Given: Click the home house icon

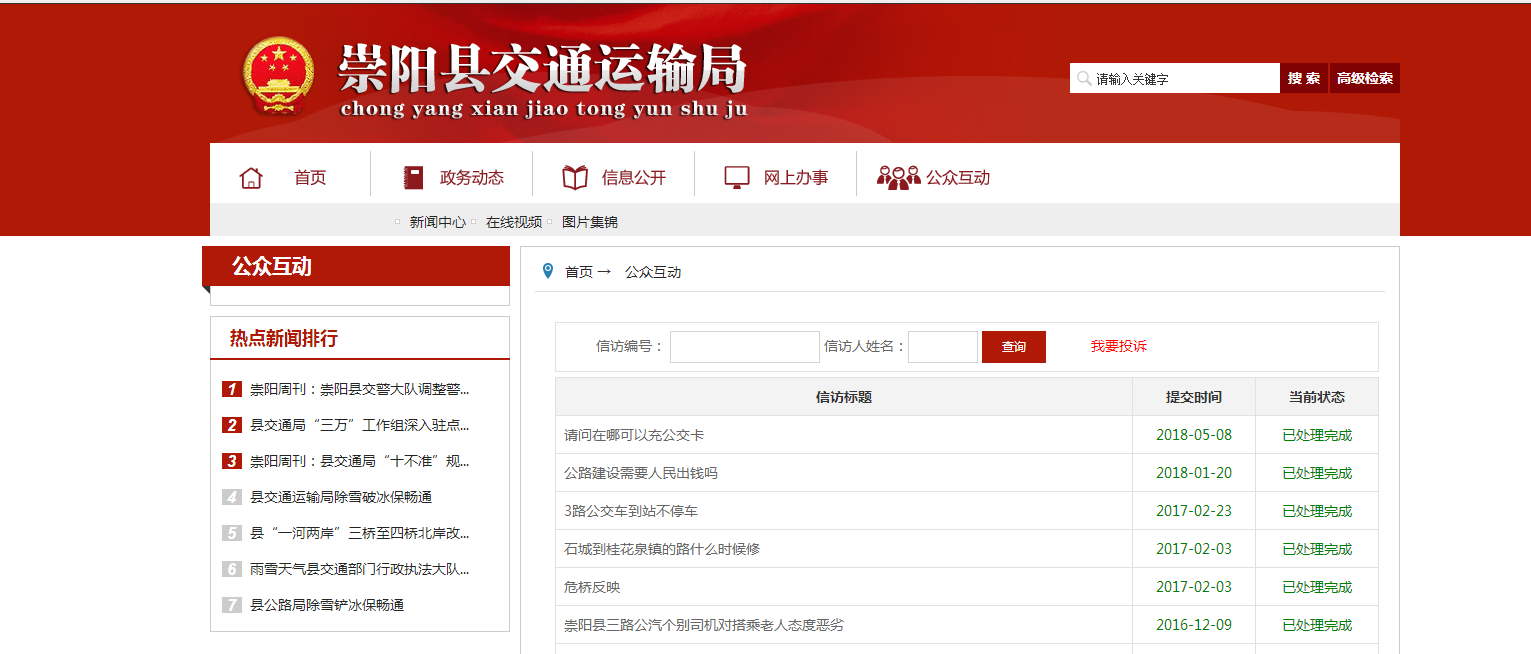Looking at the screenshot, I should pyautogui.click(x=251, y=178).
